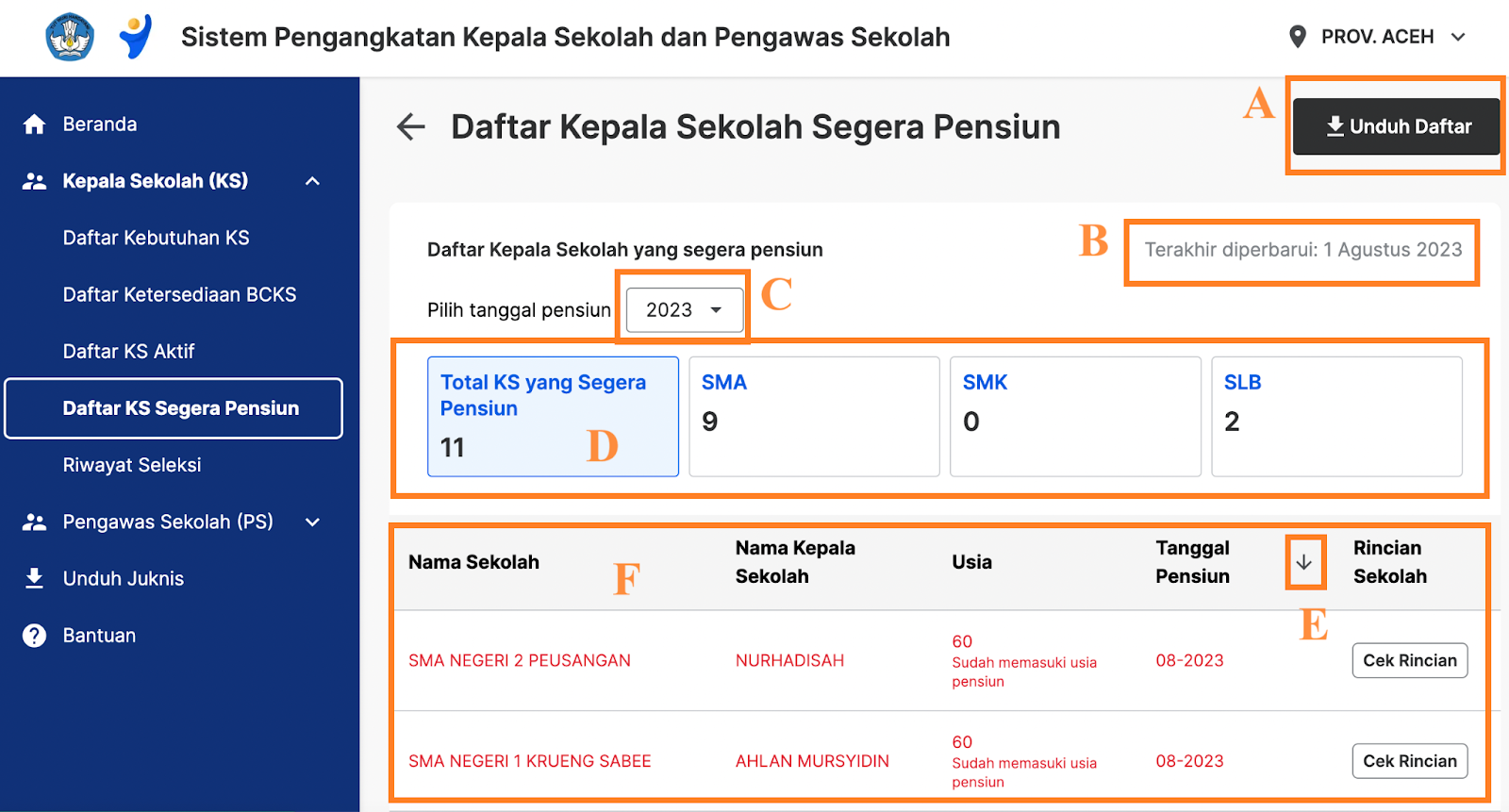Click the Unduh Juknis download icon
Screen dimensions: 1509x812
35,578
